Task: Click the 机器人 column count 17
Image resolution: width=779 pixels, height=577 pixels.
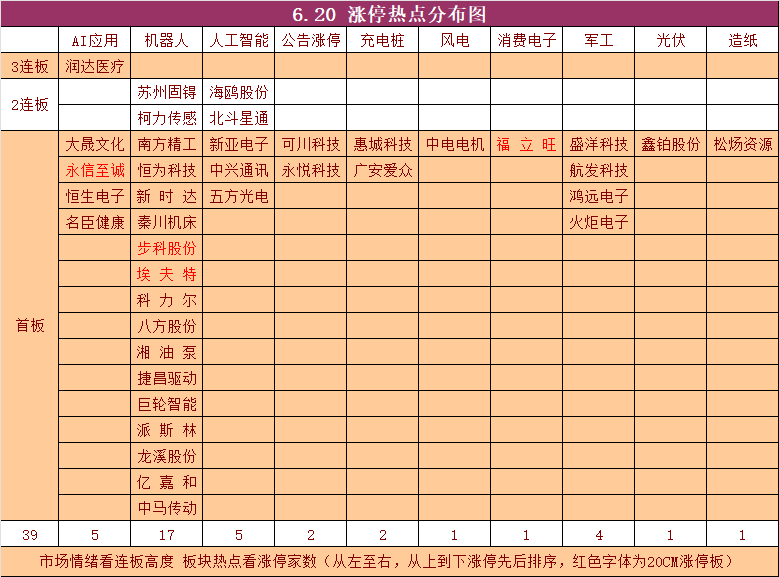Action: 166,535
